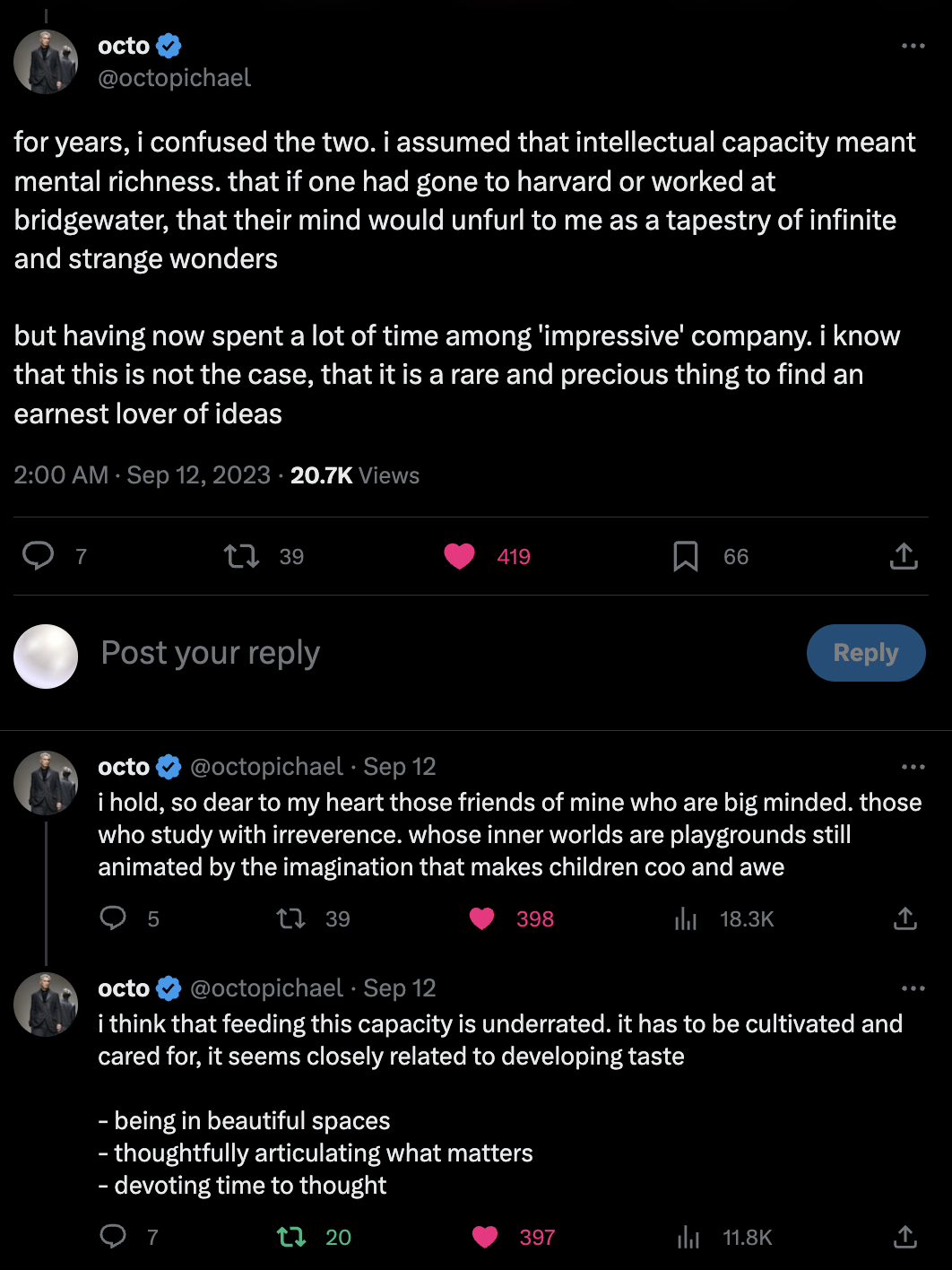
Task: Undo repost on reply showing 20 reposts
Action: point(291,1238)
